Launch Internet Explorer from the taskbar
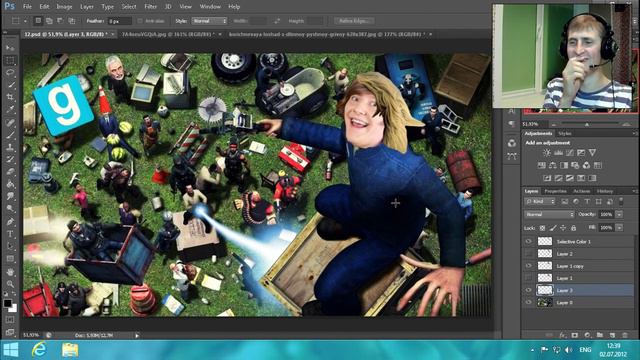This screenshot has height=360, width=640. [39, 350]
